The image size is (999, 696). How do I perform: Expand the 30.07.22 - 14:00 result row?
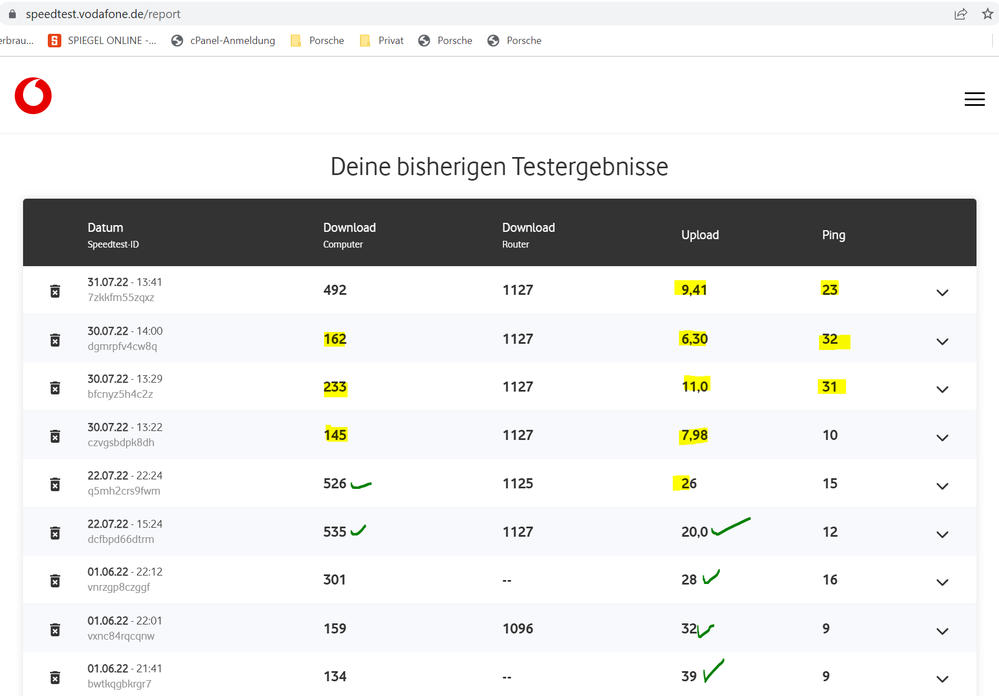click(x=941, y=341)
